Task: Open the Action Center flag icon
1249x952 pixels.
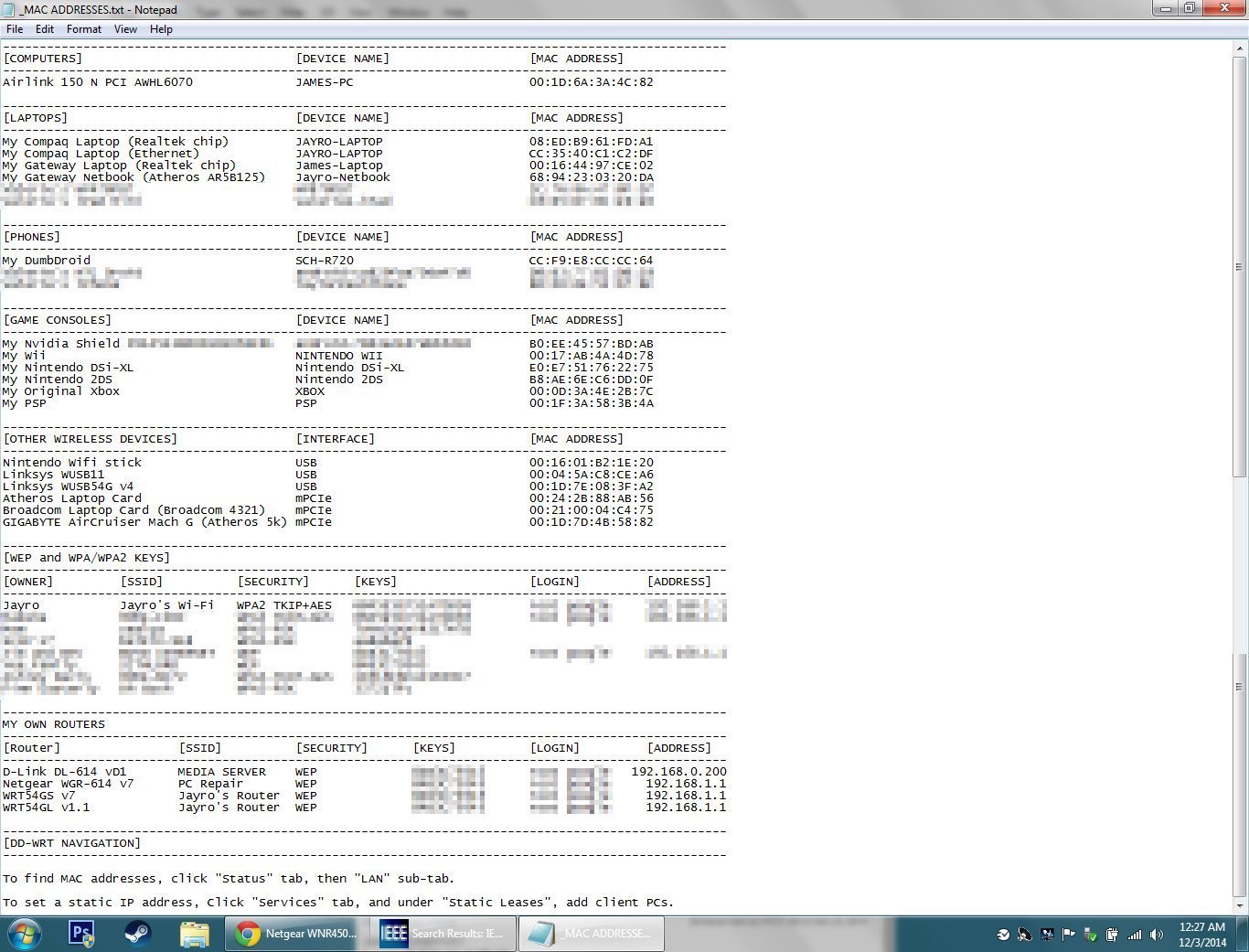Action: coord(1068,935)
